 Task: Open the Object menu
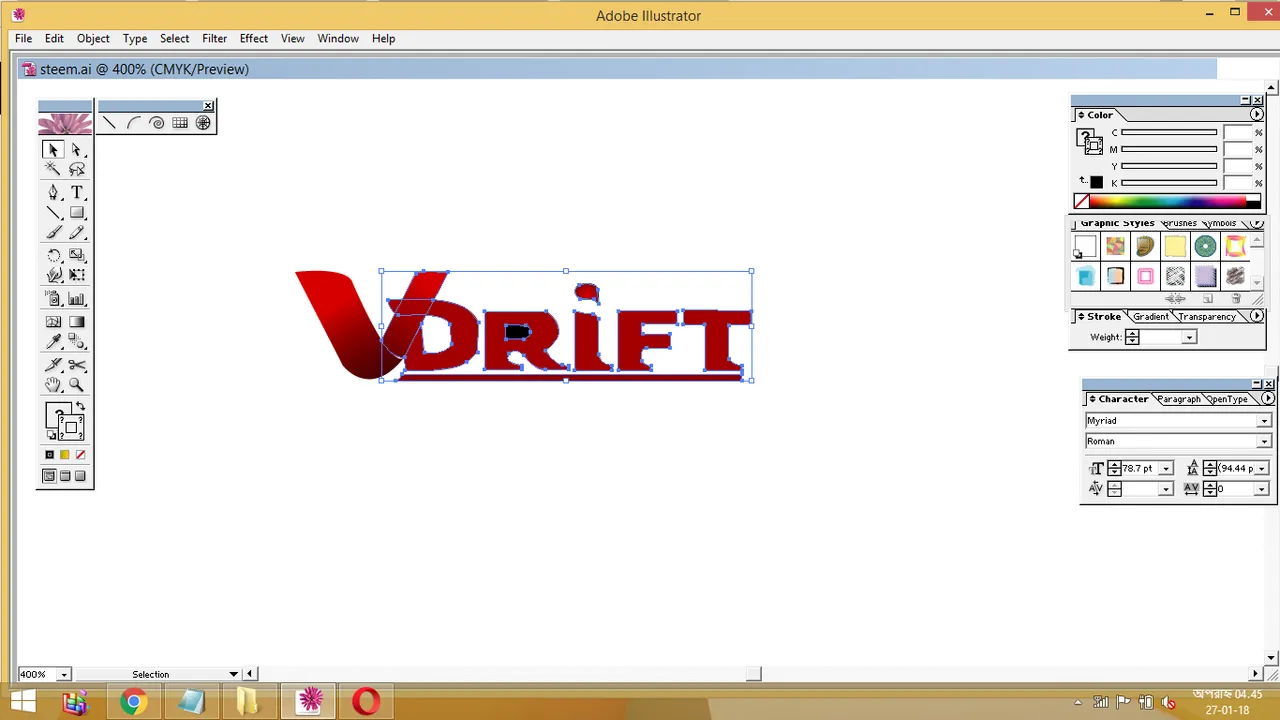(93, 38)
